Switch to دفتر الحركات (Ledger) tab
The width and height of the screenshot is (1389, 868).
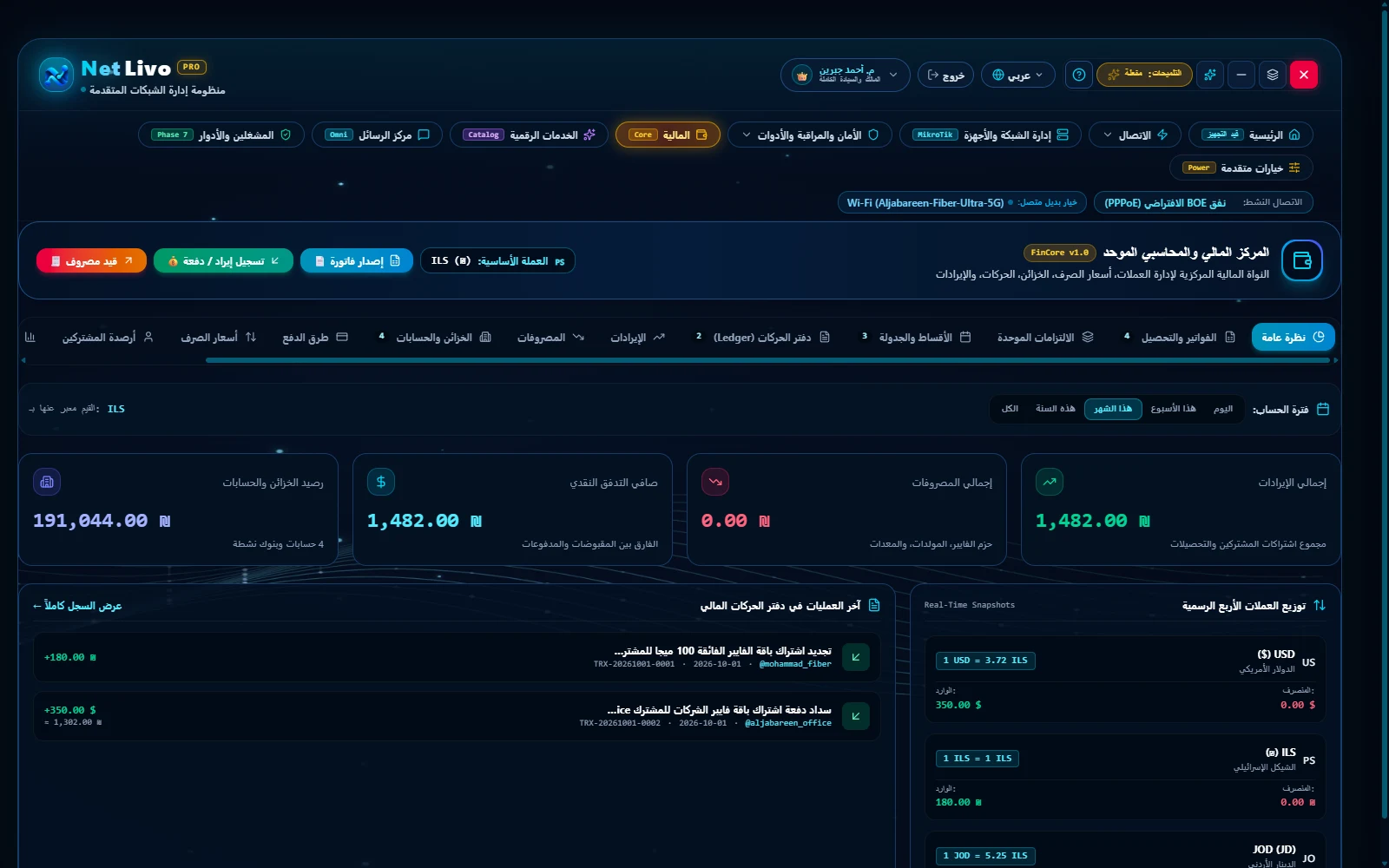tap(762, 337)
